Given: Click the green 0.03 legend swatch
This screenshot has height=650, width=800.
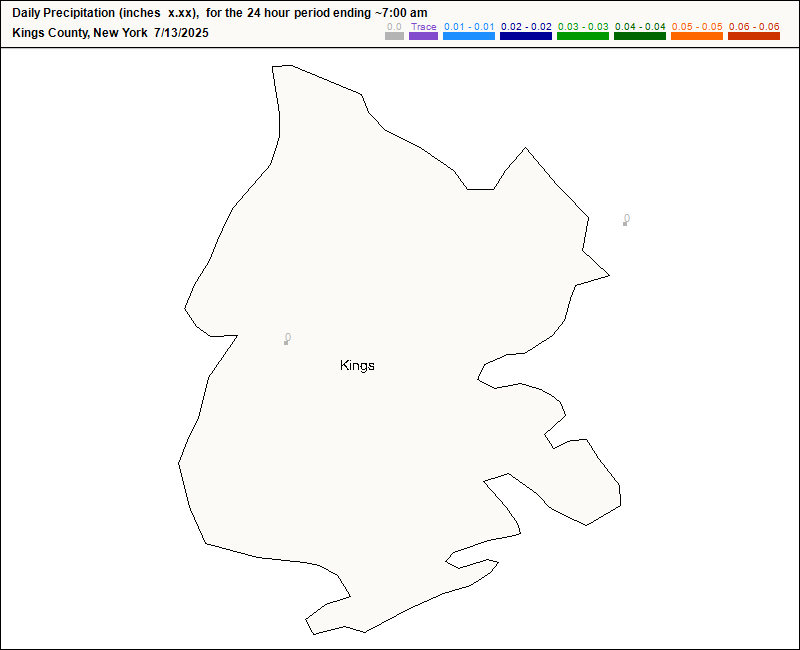Looking at the screenshot, I should (583, 36).
